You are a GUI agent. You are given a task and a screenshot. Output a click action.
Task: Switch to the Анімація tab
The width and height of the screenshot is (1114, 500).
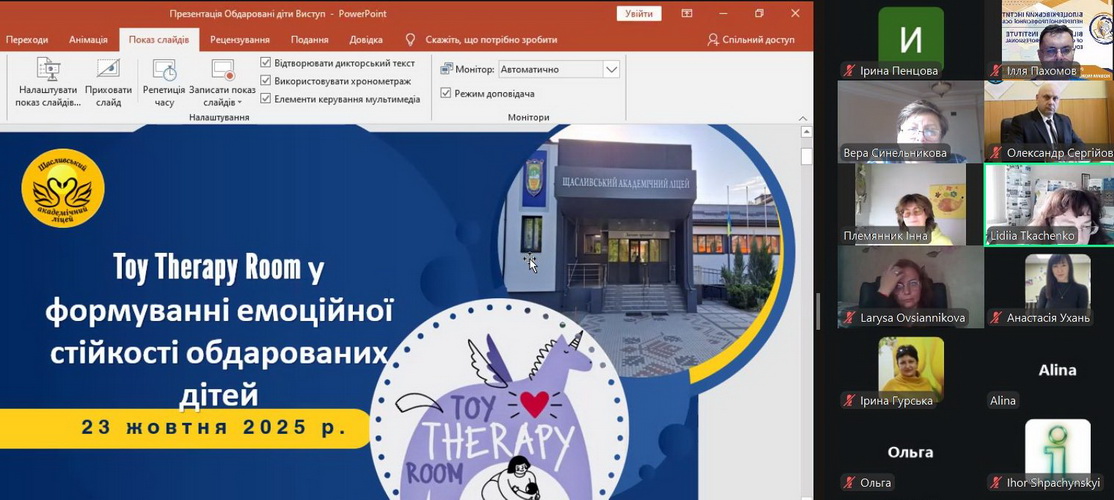[88, 40]
